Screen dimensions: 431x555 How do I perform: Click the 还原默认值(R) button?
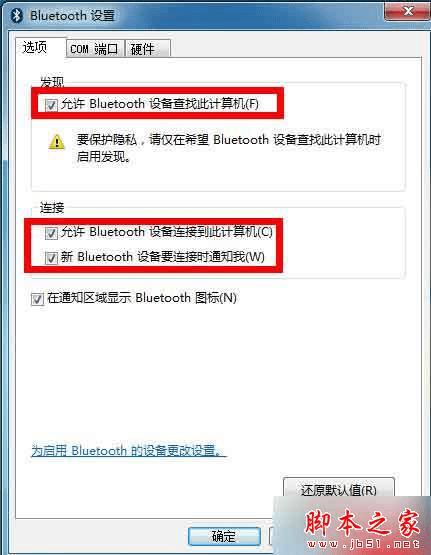(338, 490)
